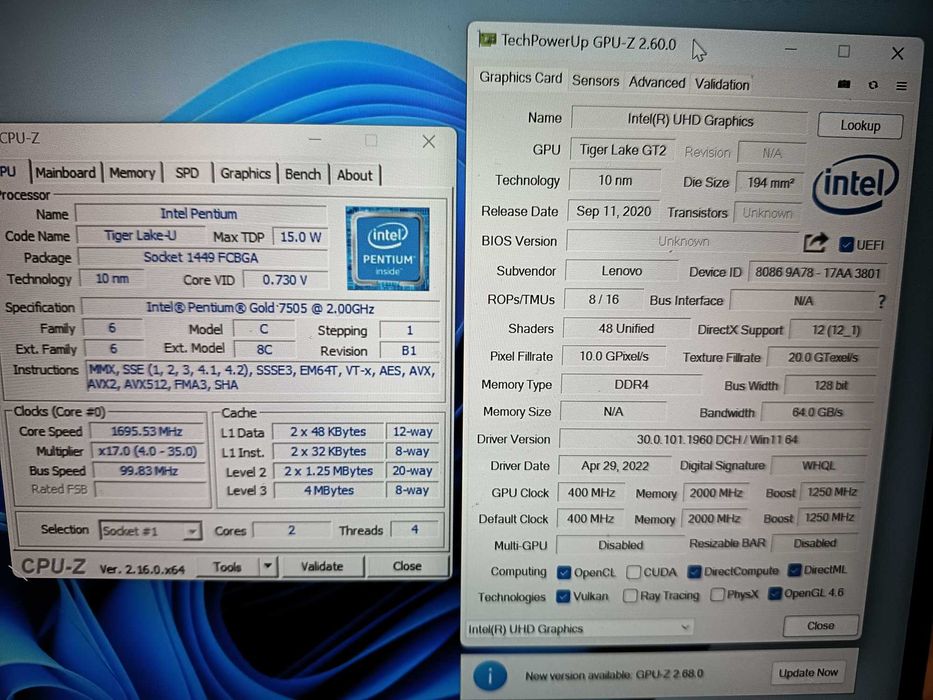This screenshot has height=700, width=933.
Task: Open the Tools dropdown arrow in CPU-Z
Action: pos(268,566)
